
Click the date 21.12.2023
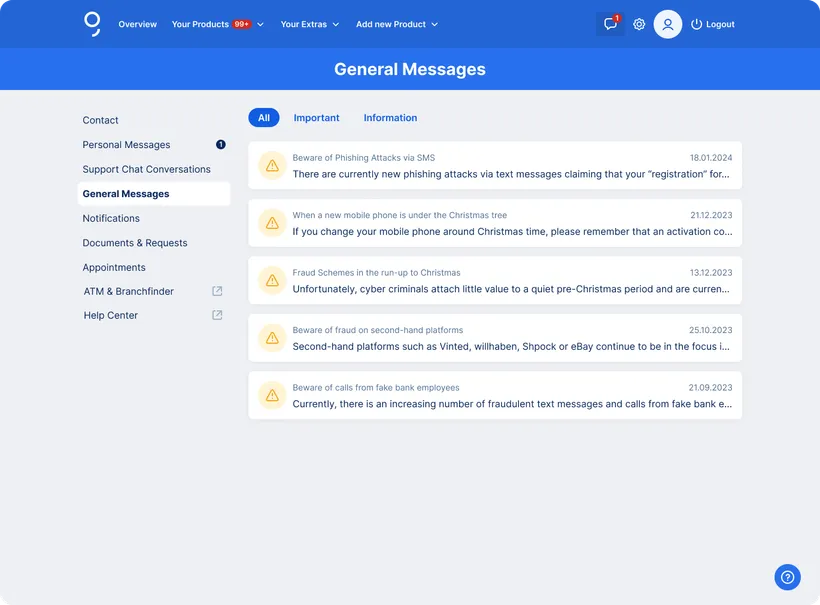(711, 215)
